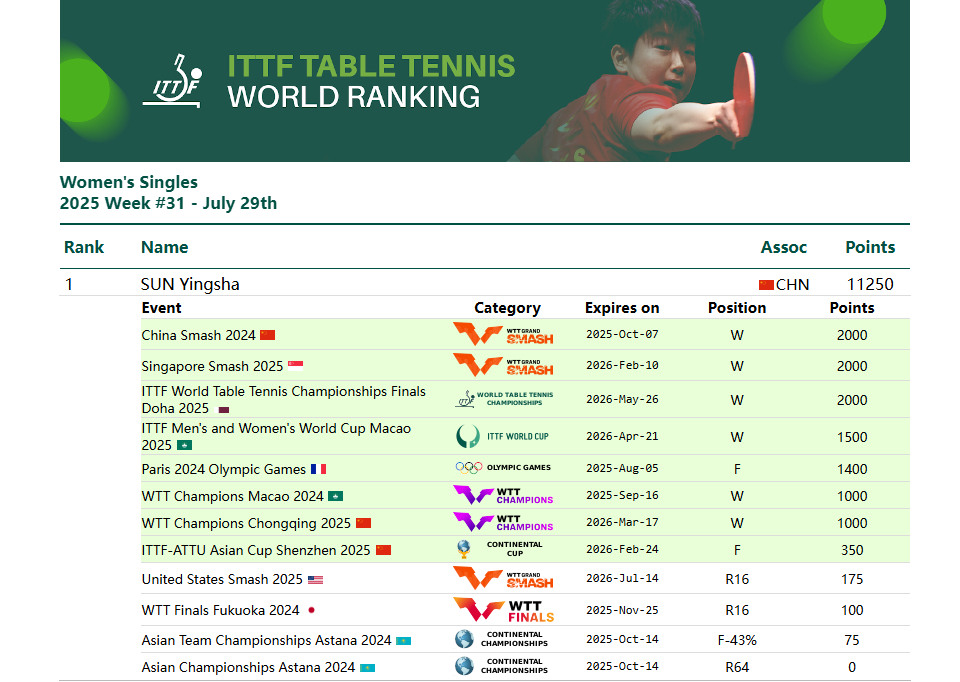Screen dimensions: 960x682
Task: Select the SUN Yingsha player name
Action: point(190,285)
